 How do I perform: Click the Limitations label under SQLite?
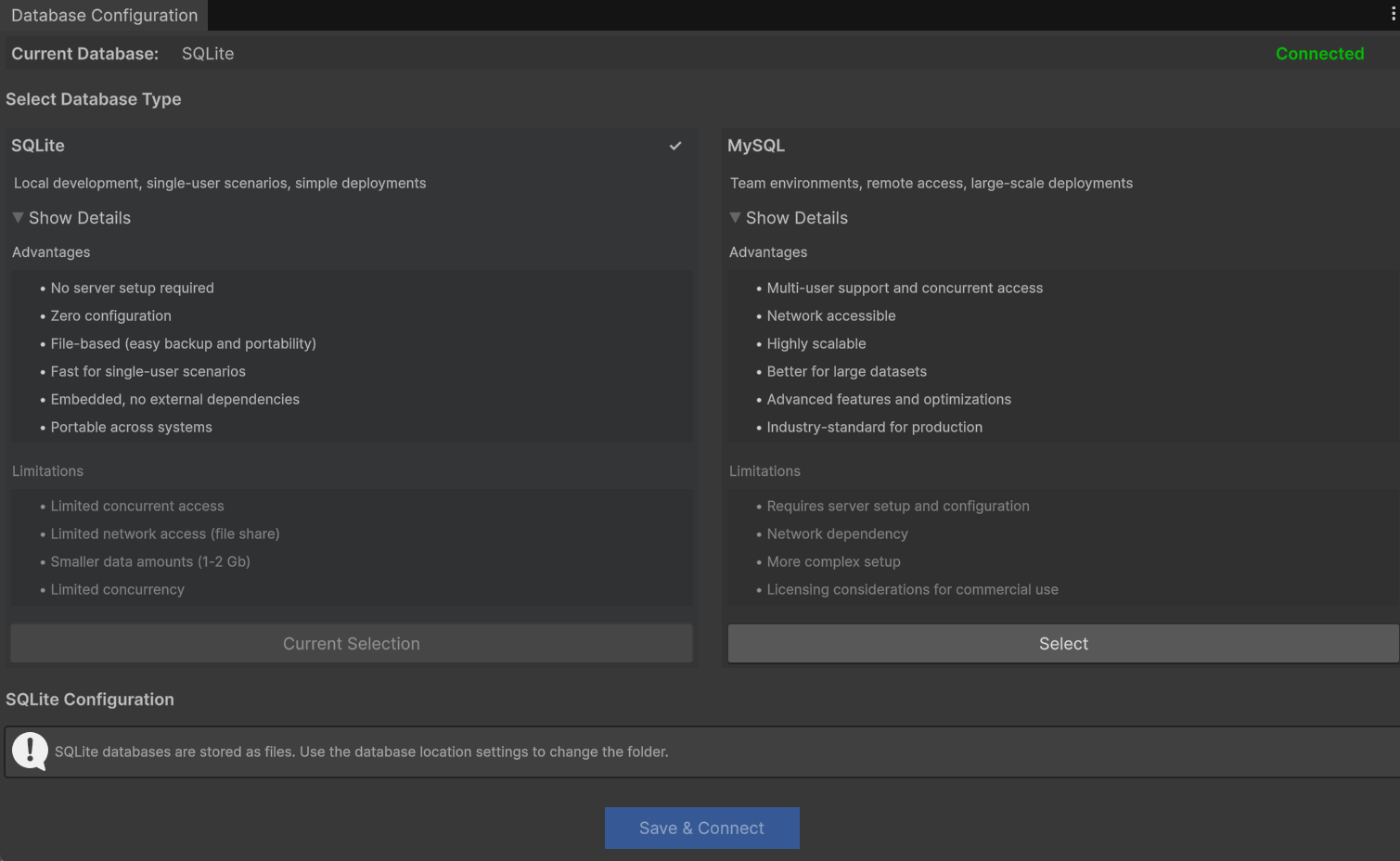[x=47, y=471]
